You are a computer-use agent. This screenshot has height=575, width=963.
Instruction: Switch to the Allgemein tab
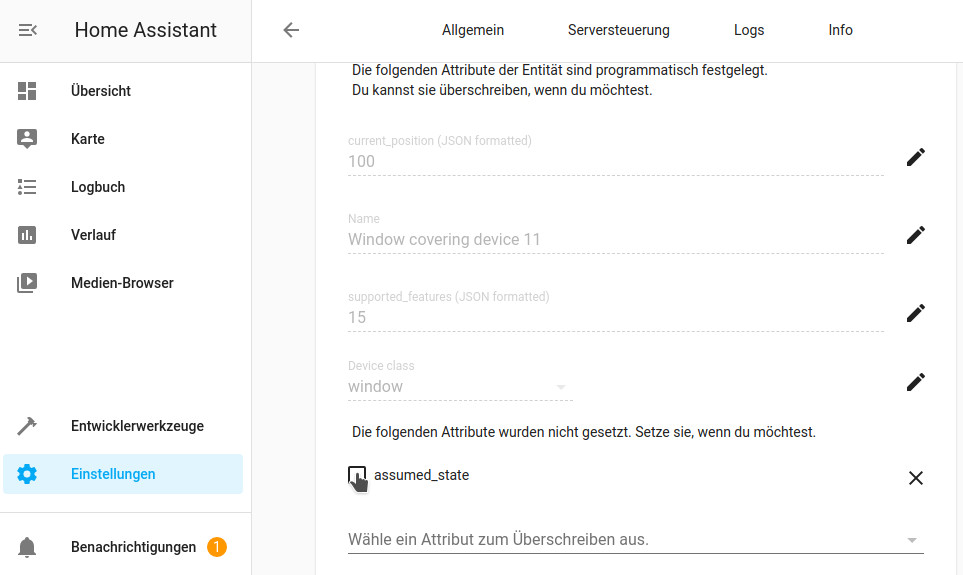pos(473,30)
